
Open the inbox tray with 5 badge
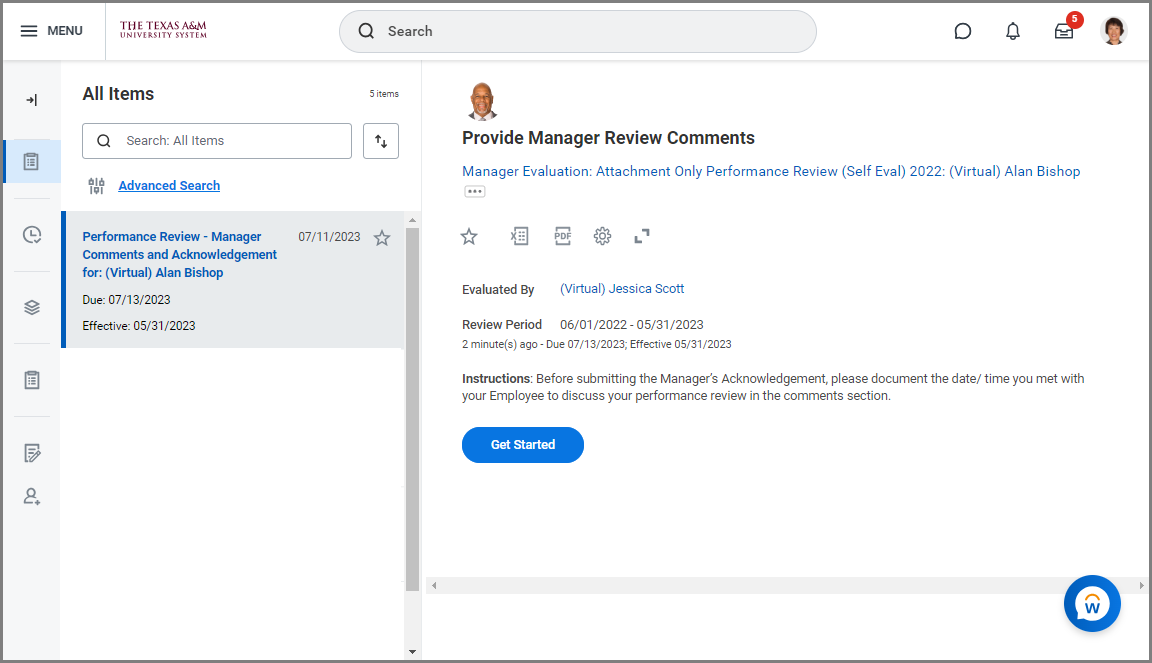click(1064, 31)
